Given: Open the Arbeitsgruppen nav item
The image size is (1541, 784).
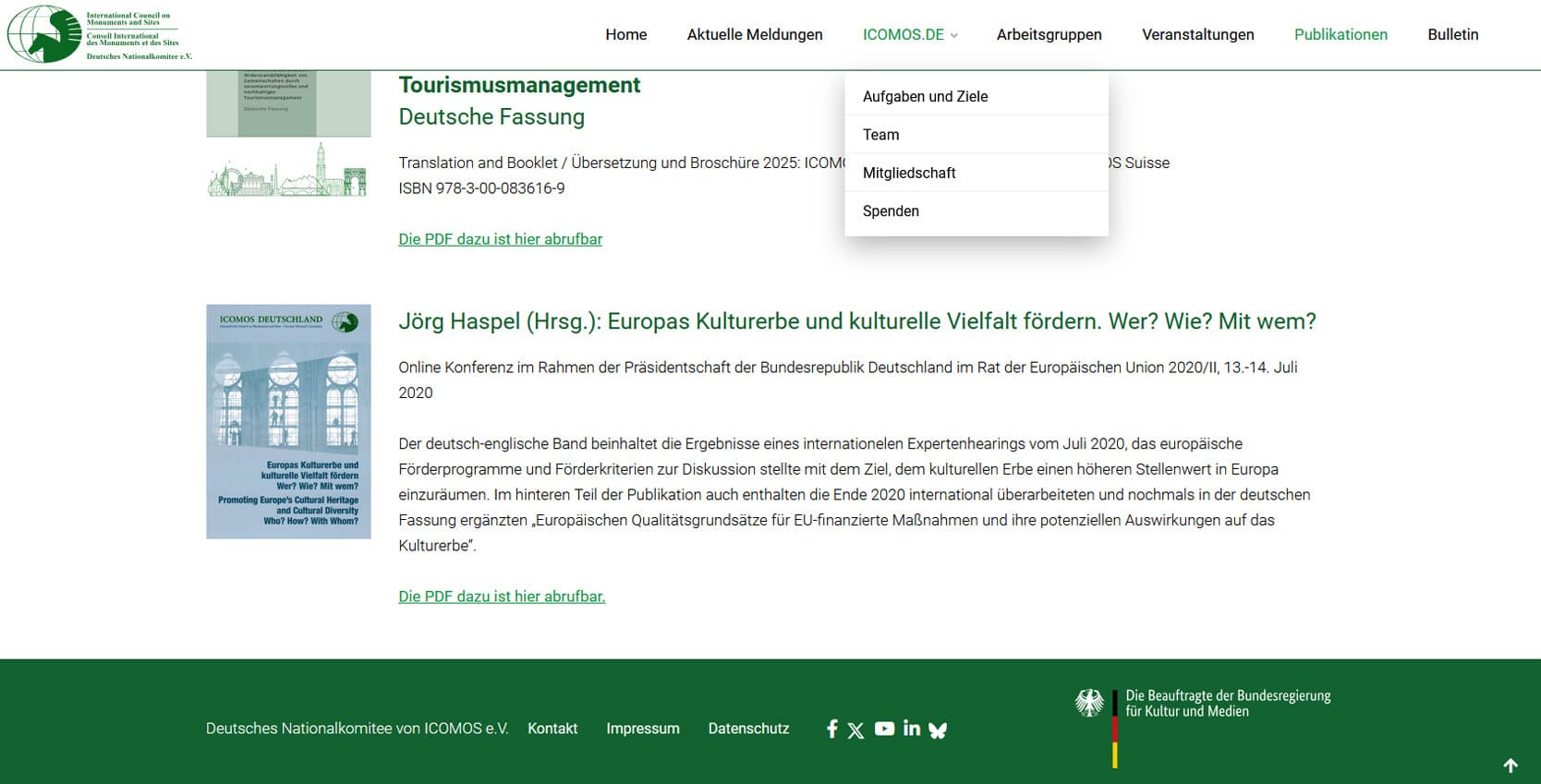Looking at the screenshot, I should pyautogui.click(x=1049, y=35).
